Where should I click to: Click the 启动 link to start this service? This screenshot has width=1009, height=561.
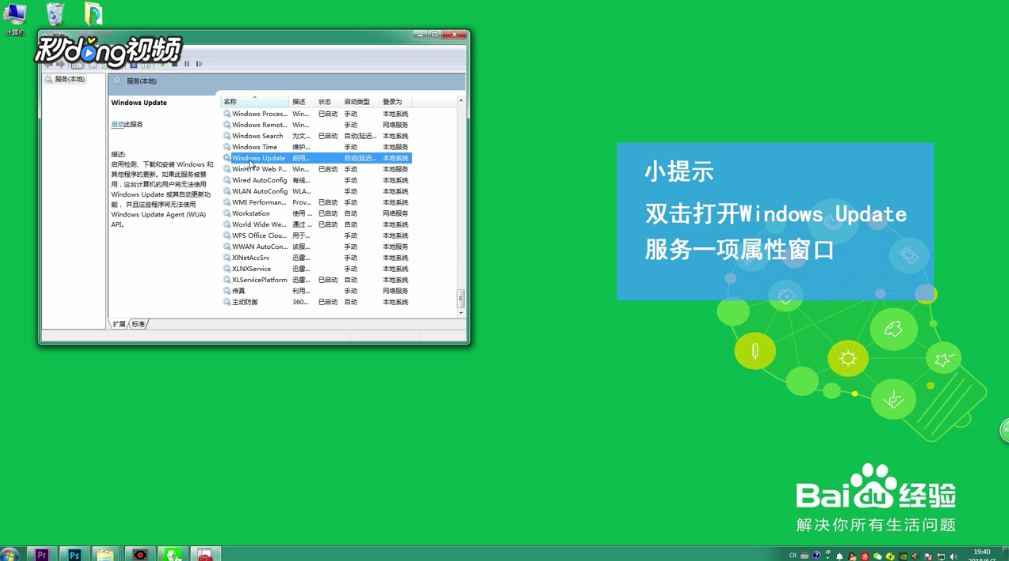116,124
